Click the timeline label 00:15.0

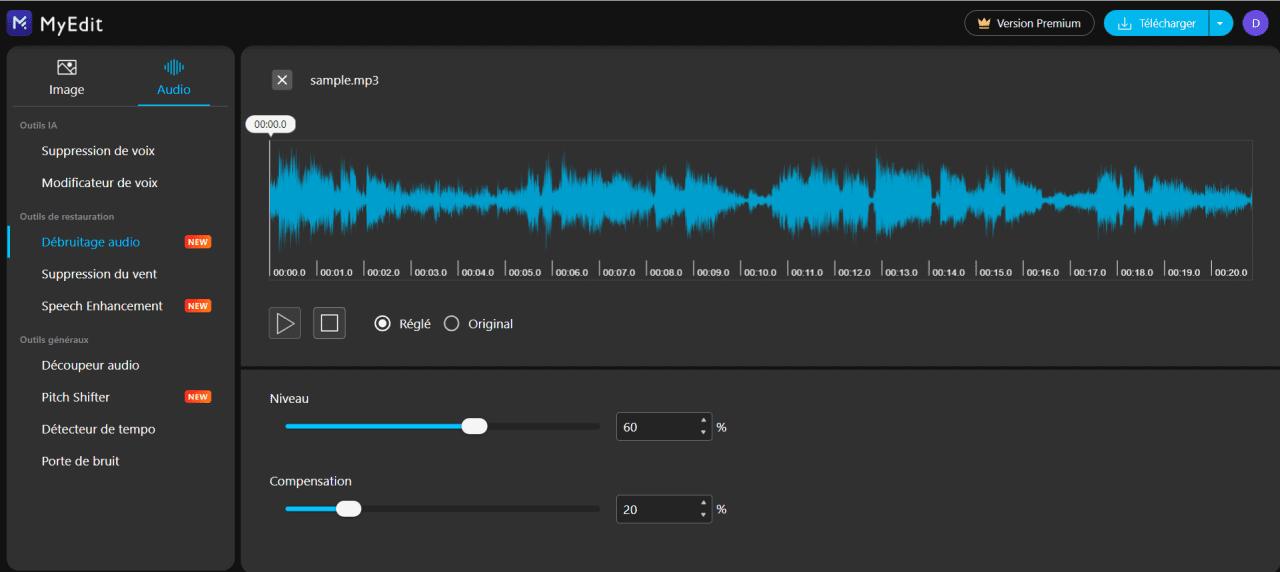(x=998, y=272)
